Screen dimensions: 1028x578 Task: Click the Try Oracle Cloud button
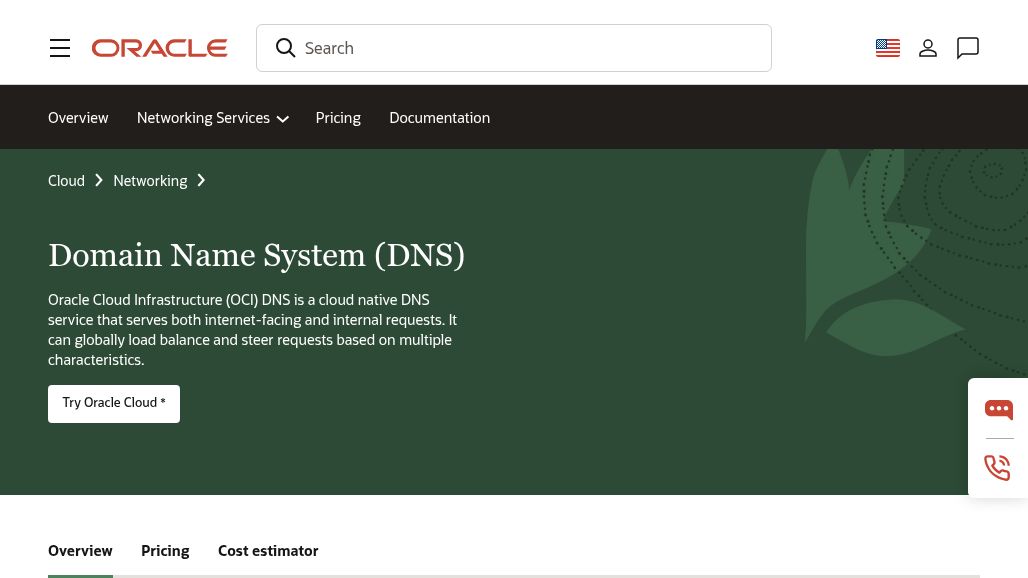click(114, 404)
